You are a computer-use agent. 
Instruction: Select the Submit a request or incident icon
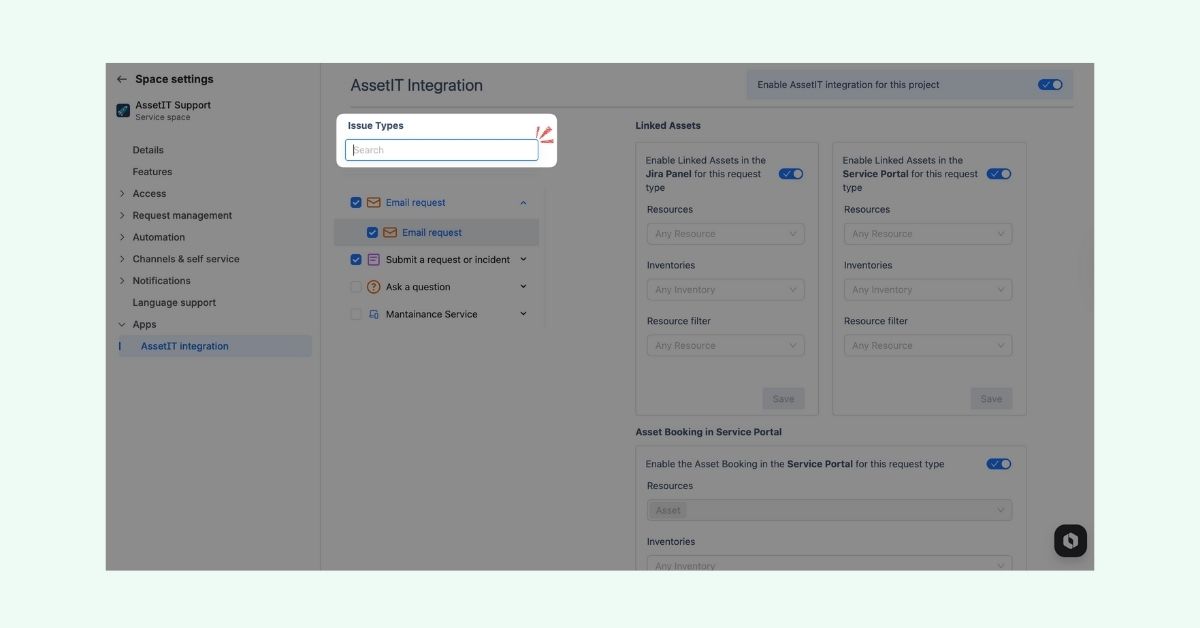coord(371,259)
